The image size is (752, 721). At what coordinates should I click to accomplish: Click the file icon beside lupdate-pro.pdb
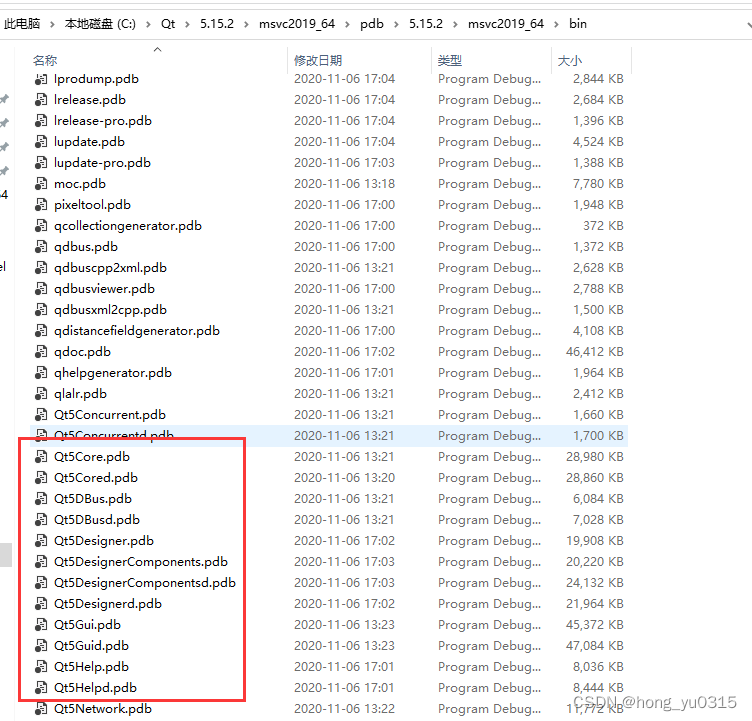pyautogui.click(x=41, y=163)
